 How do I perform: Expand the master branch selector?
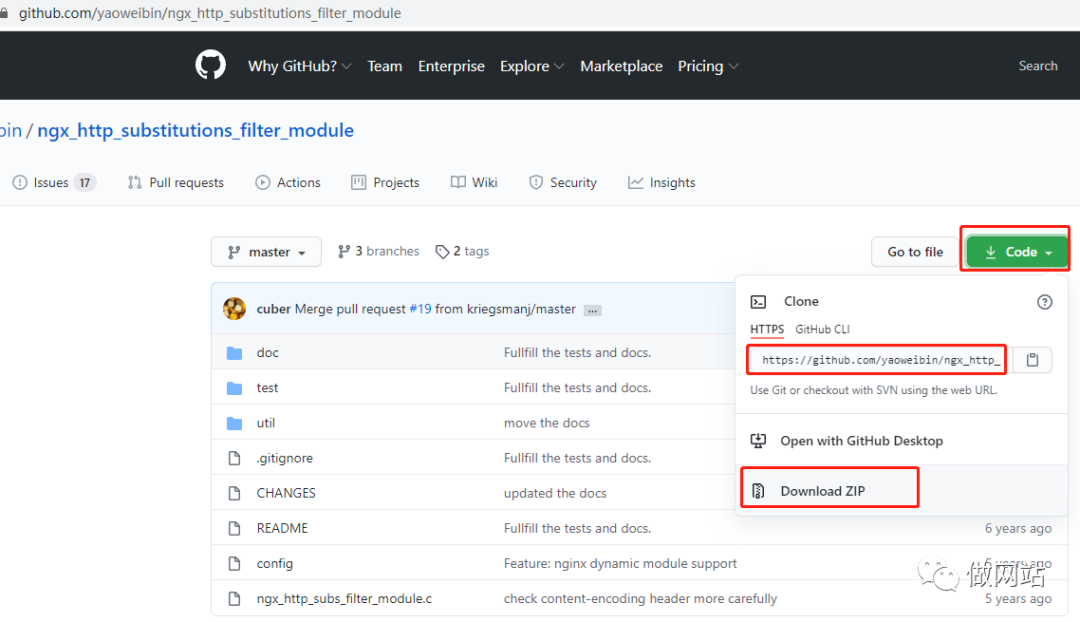click(266, 252)
